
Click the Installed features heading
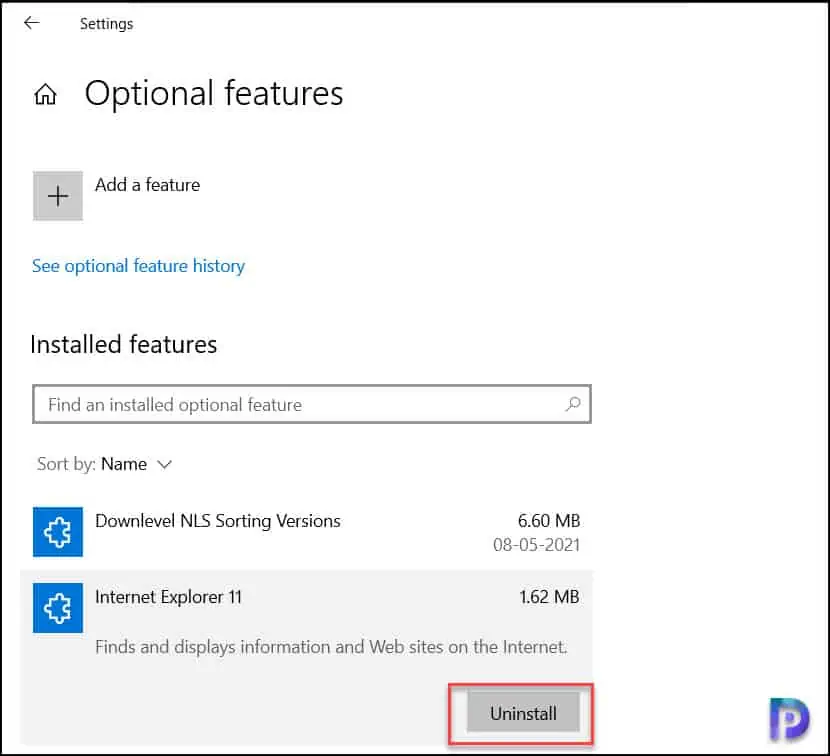point(124,344)
